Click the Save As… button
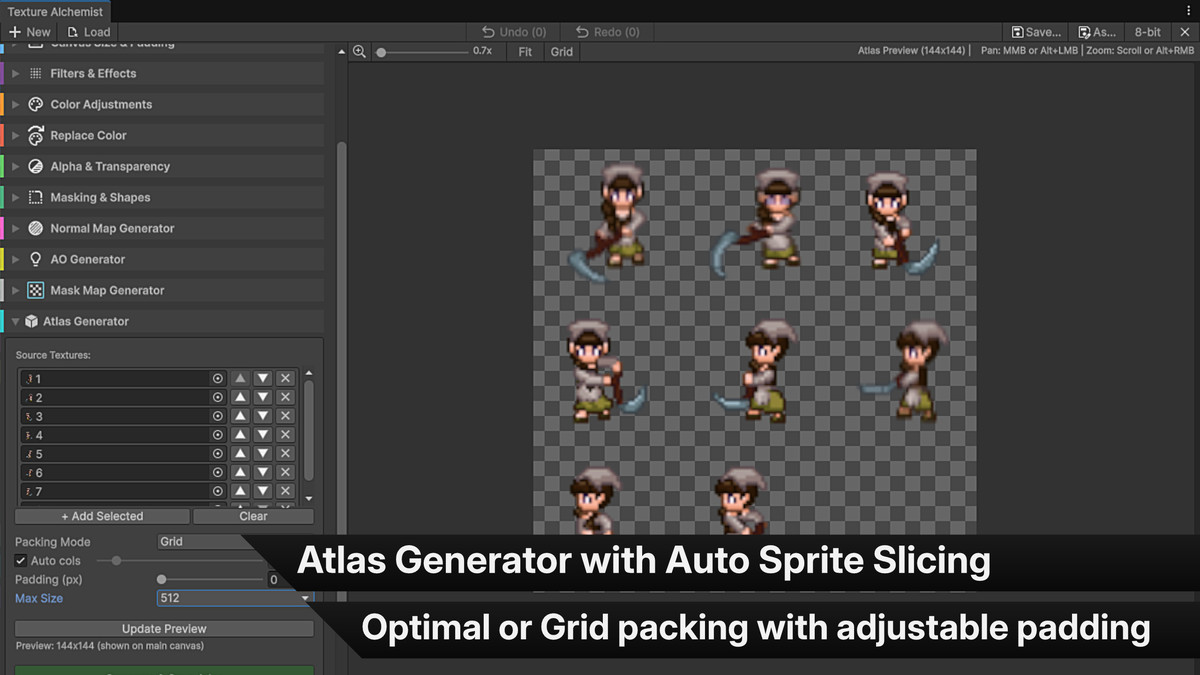 click(x=1097, y=32)
